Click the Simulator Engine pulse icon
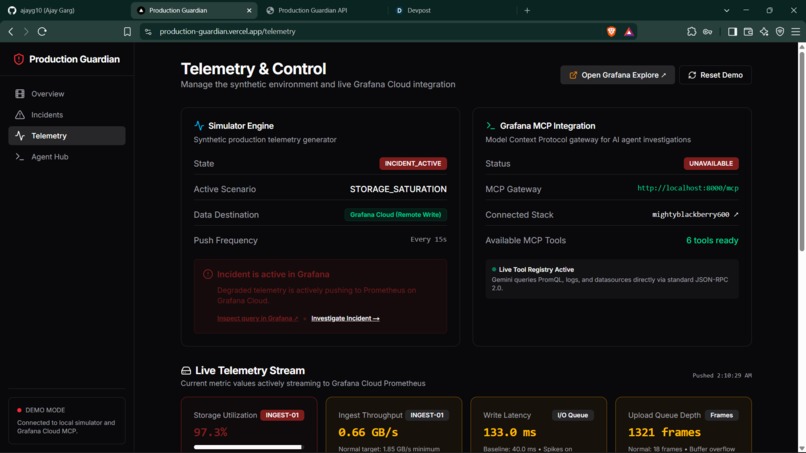 pos(199,126)
